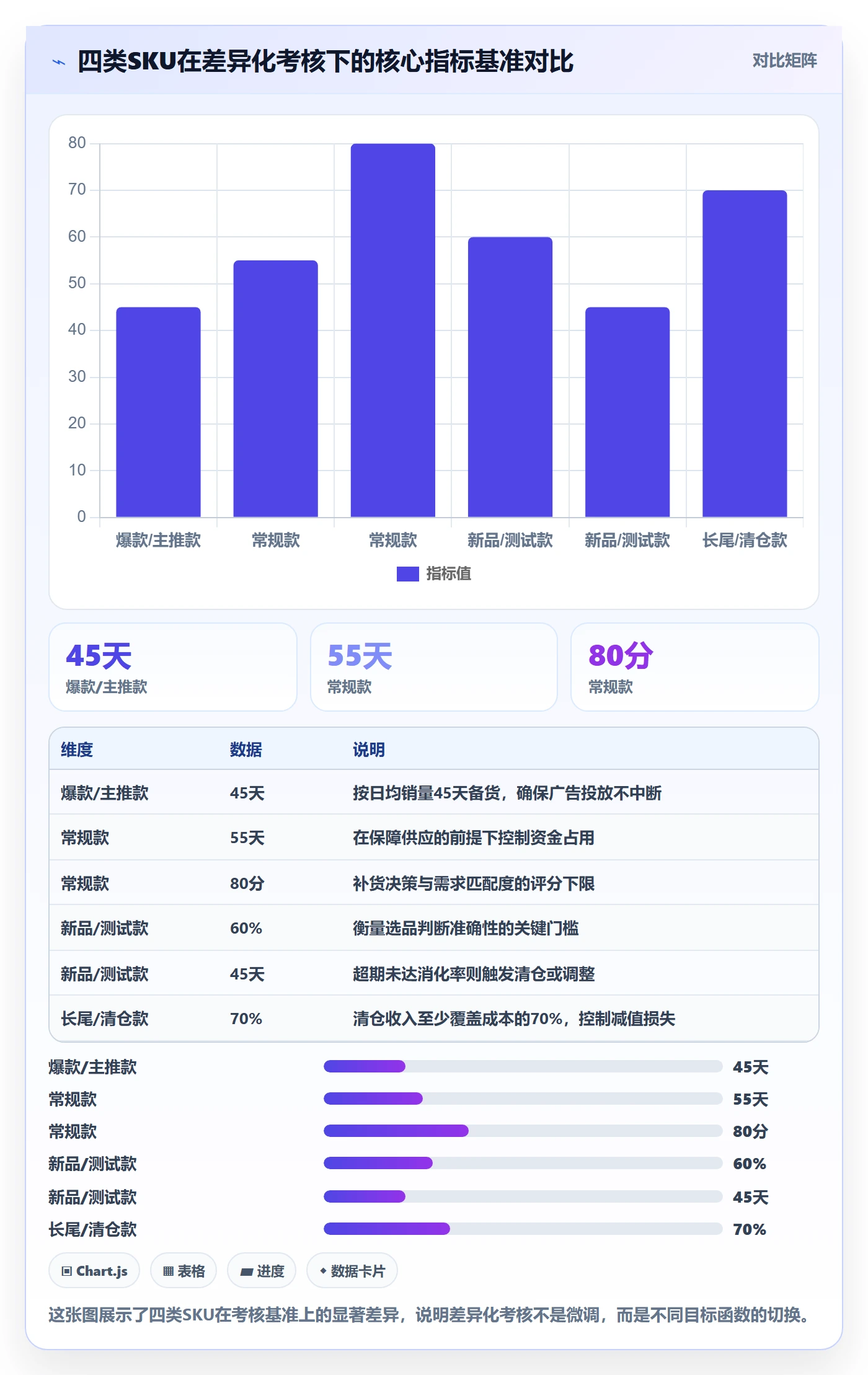868x1375 pixels.
Task: Click the 爆款/主推款 bar in the chart
Action: (158, 412)
